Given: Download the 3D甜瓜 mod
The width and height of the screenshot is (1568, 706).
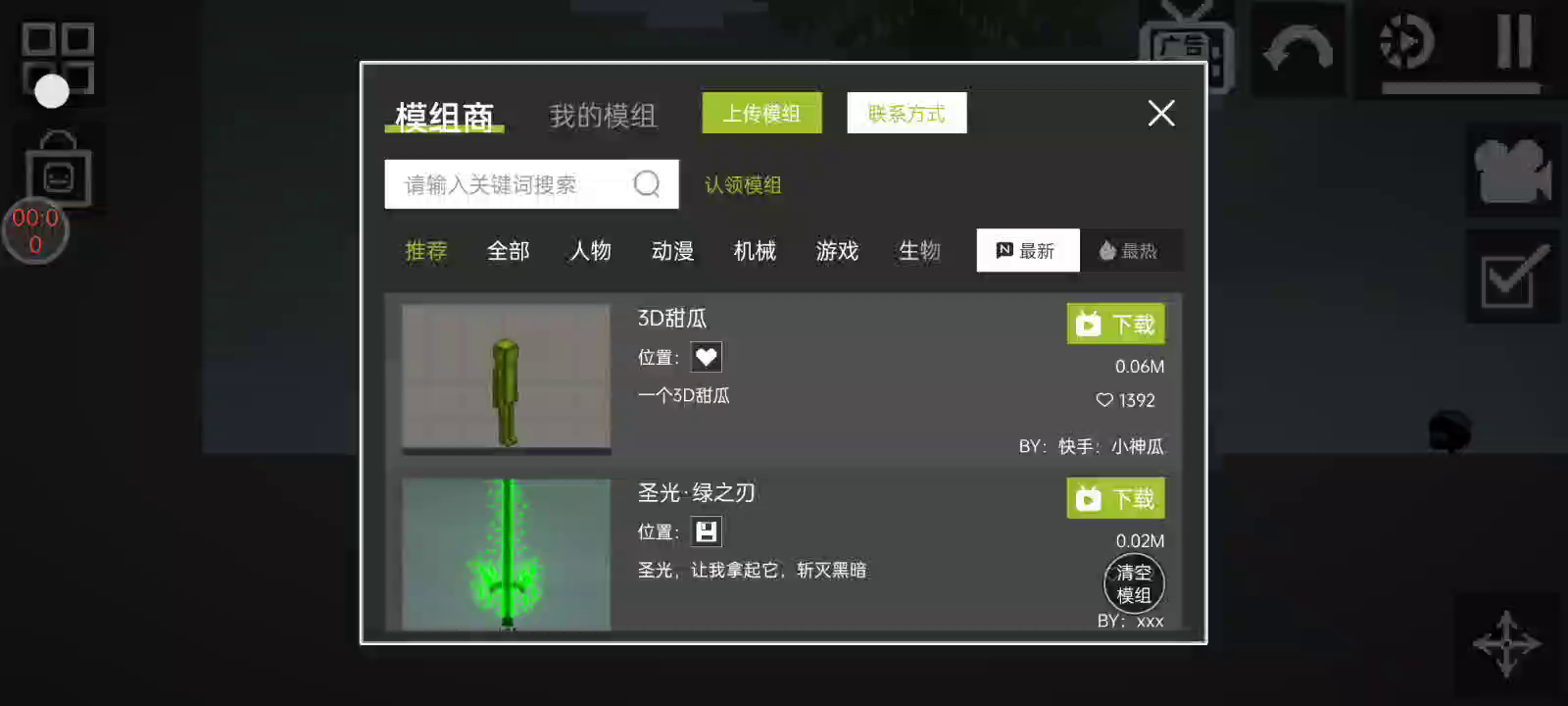Looking at the screenshot, I should 1115,324.
